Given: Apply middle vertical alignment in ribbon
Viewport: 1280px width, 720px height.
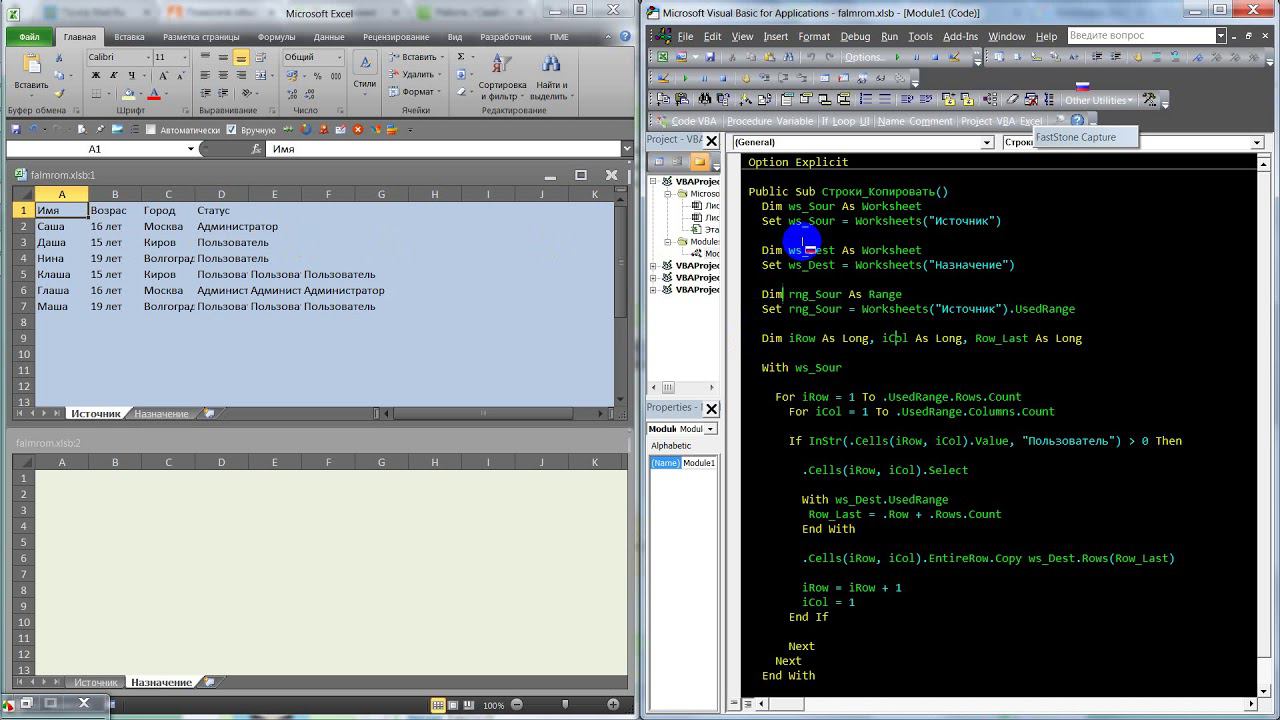Looking at the screenshot, I should 223,58.
